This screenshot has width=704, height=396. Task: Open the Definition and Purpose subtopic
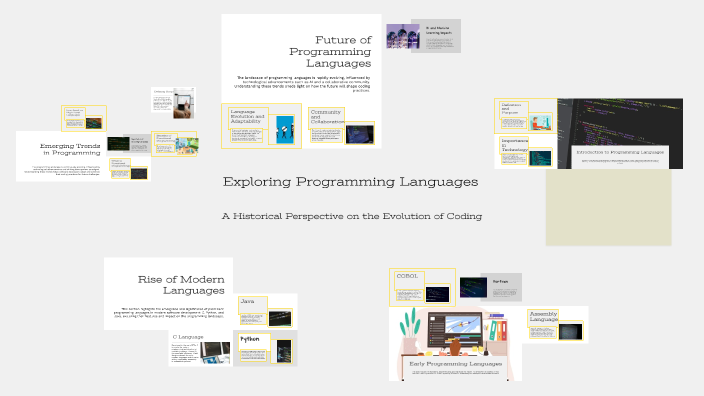coord(526,116)
